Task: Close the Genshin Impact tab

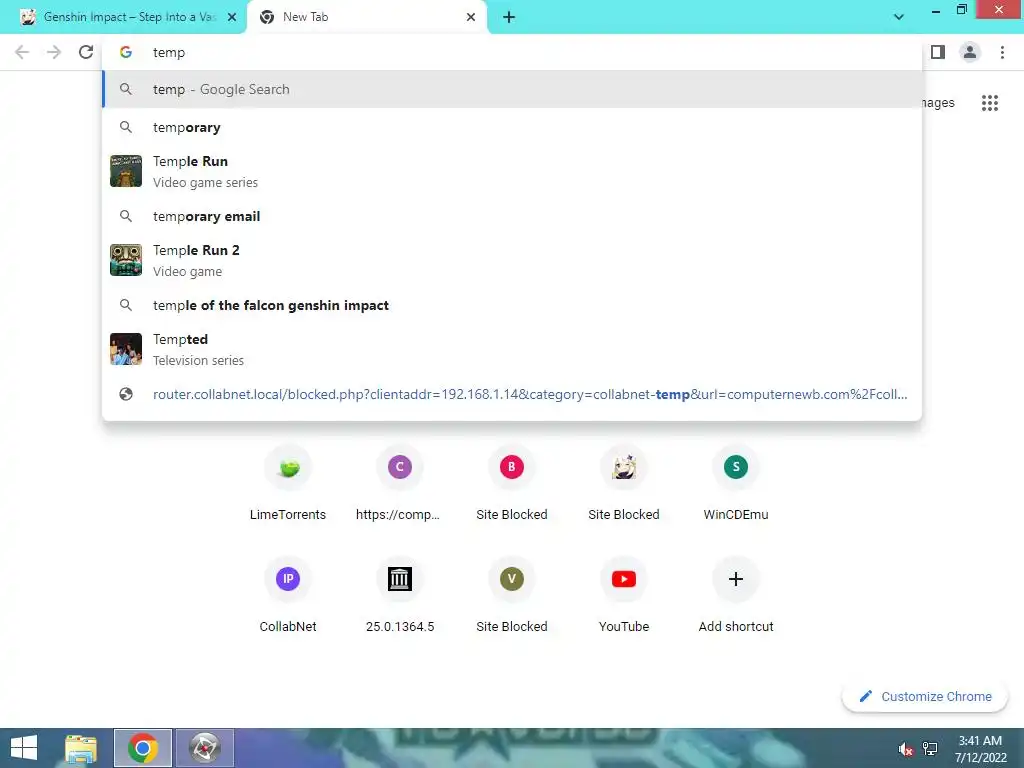Action: coord(232,17)
